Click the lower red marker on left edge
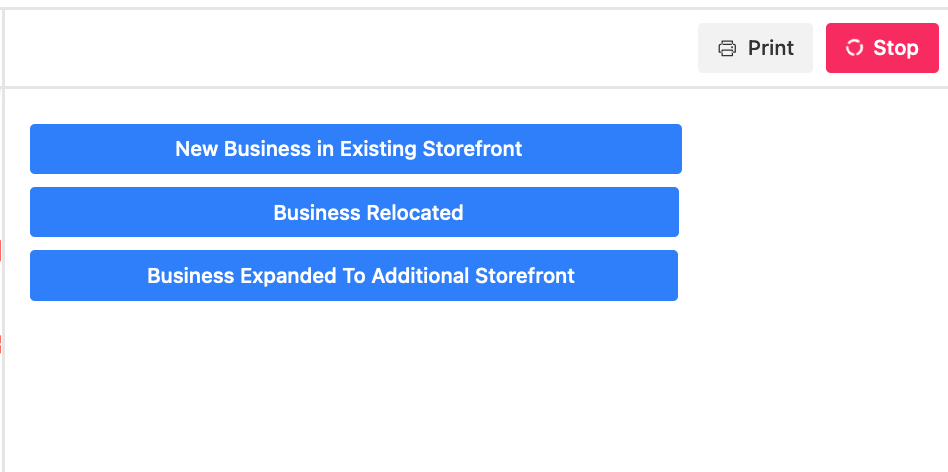948x472 pixels. 1,344
